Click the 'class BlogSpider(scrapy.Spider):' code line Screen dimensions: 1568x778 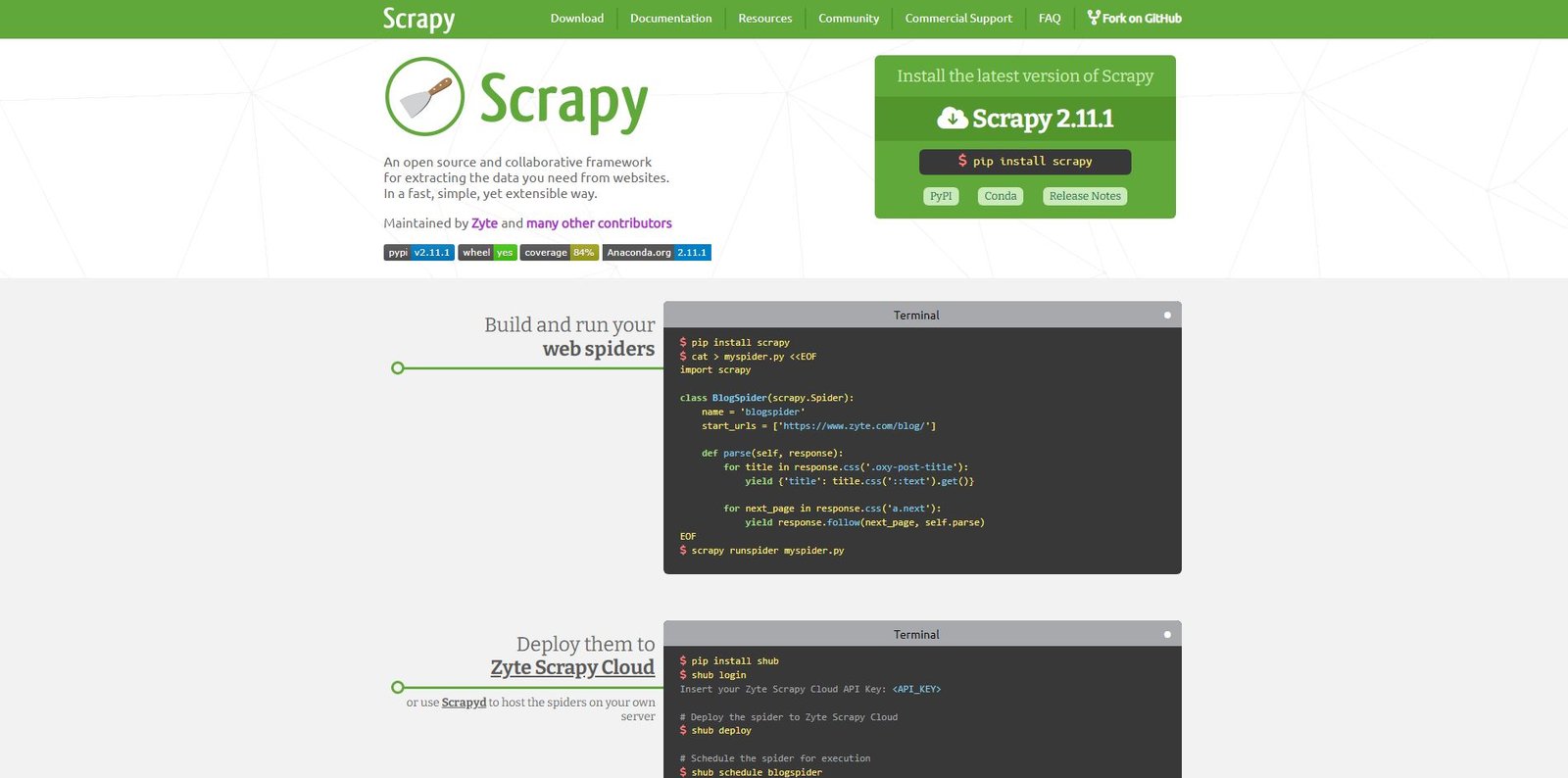pyautogui.click(x=766, y=398)
